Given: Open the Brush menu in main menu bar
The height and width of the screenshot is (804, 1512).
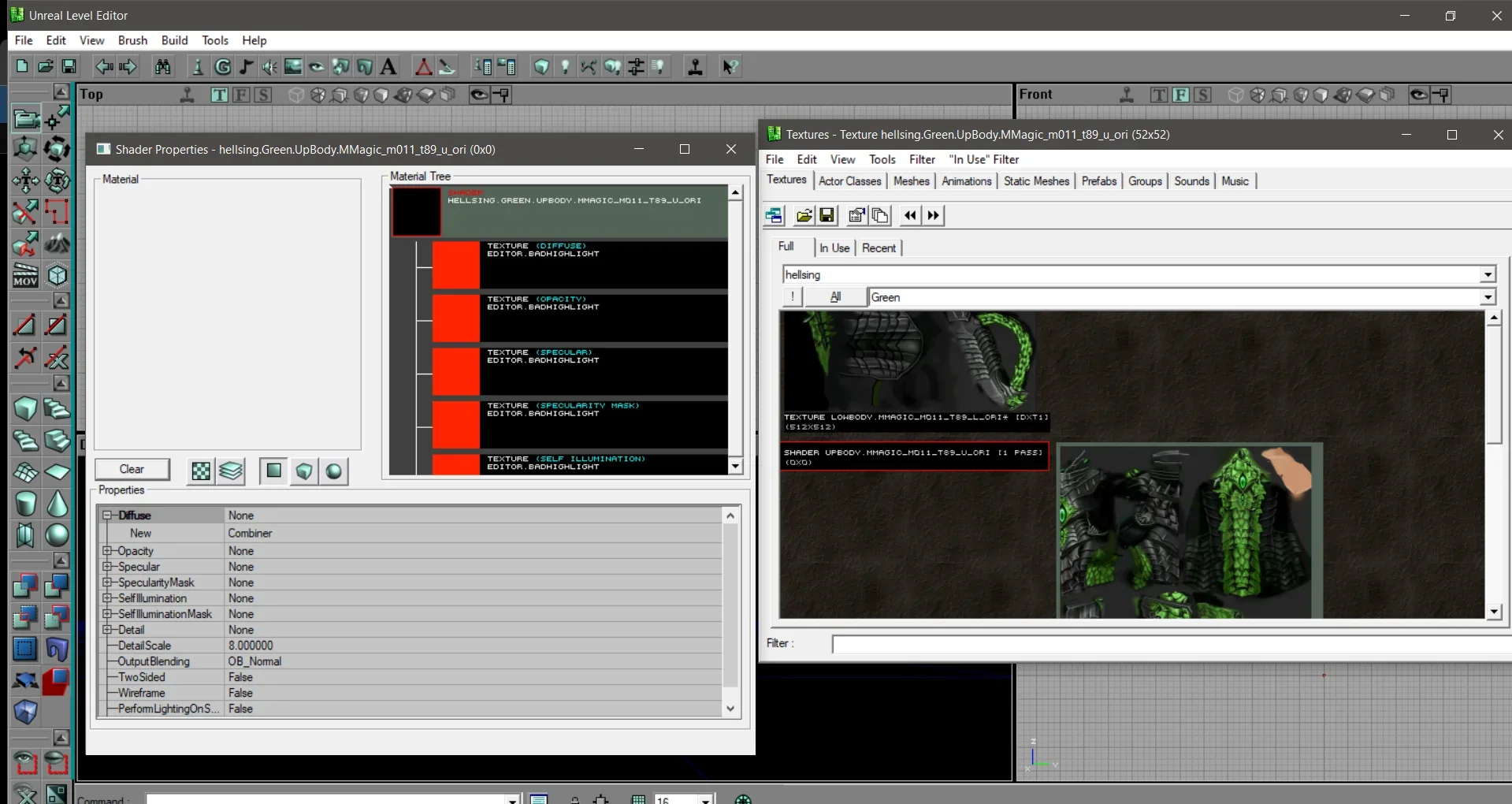Looking at the screenshot, I should [132, 40].
